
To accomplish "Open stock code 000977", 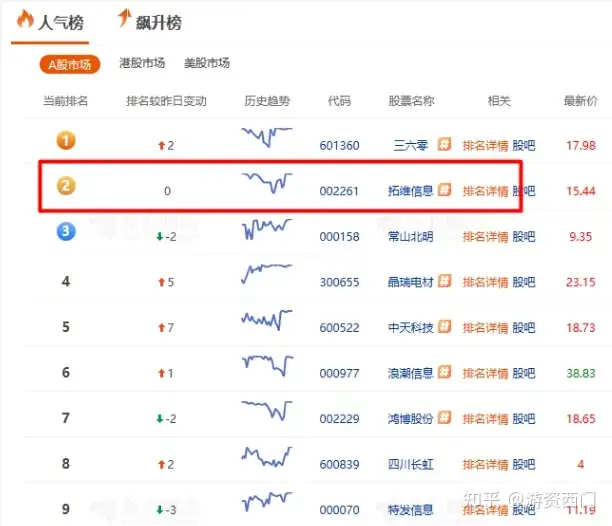I will point(339,373).
